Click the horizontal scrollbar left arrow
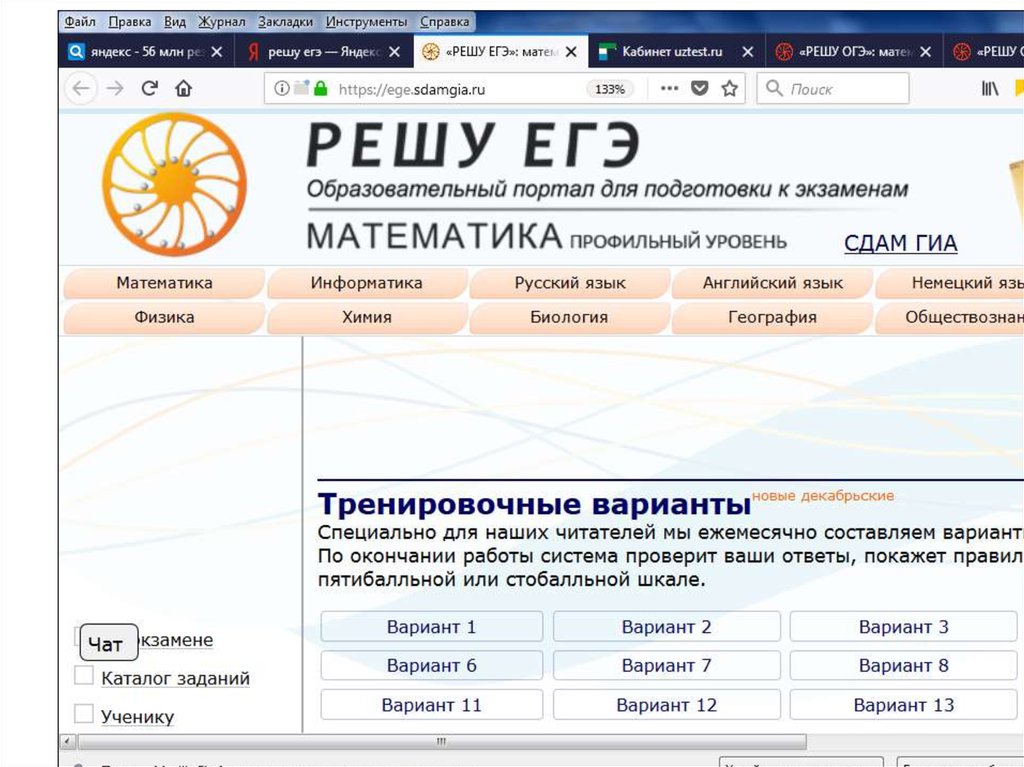 pyautogui.click(x=68, y=742)
